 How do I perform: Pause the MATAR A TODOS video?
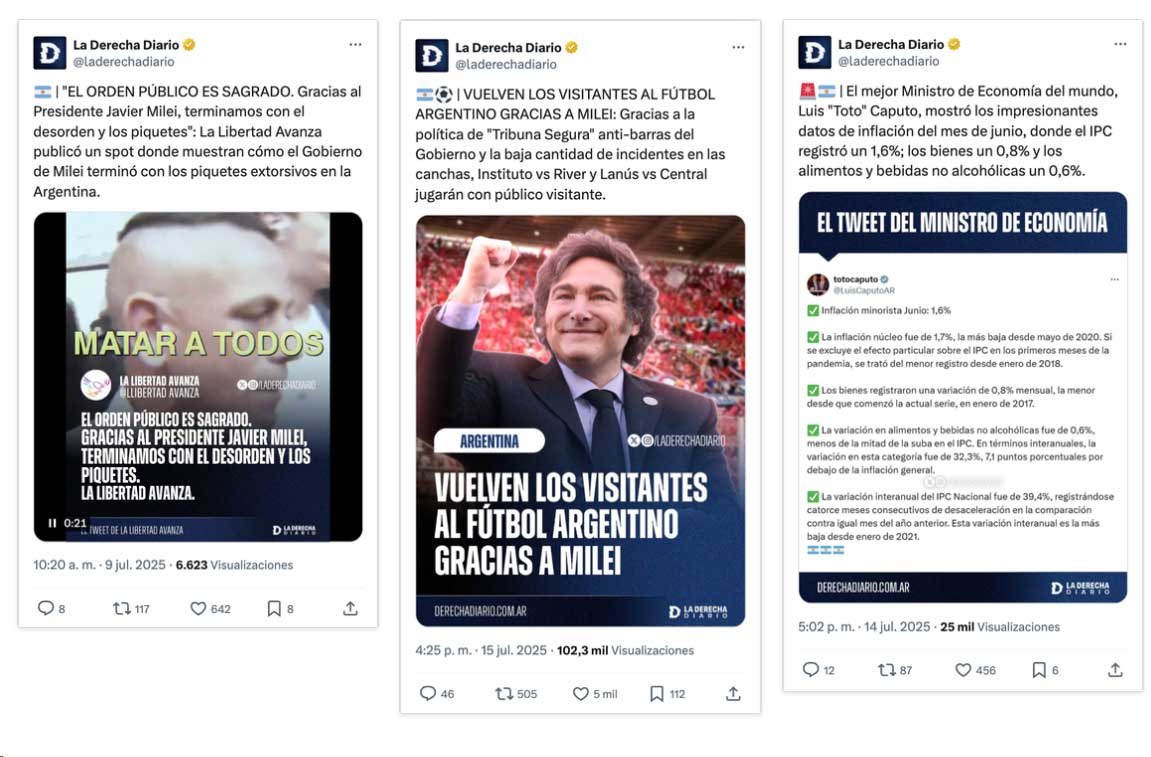coord(52,524)
